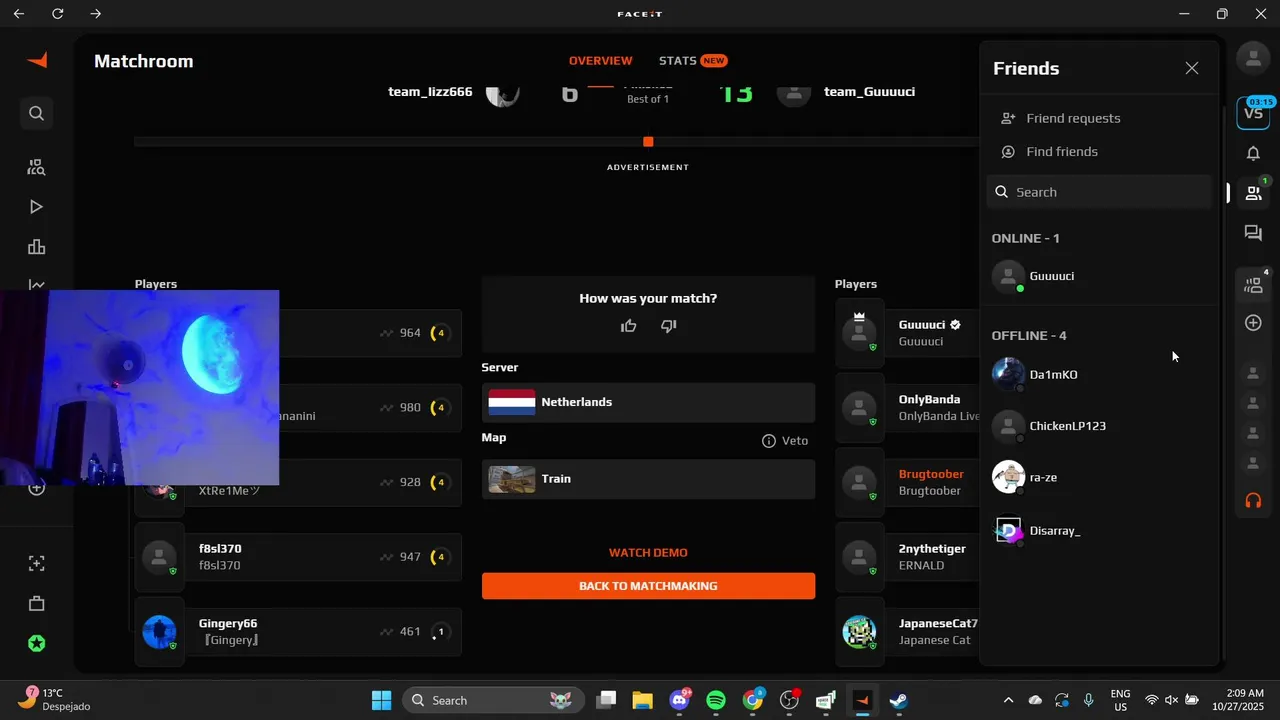Click team_lizz666 team name
The width and height of the screenshot is (1280, 720).
pyautogui.click(x=430, y=92)
